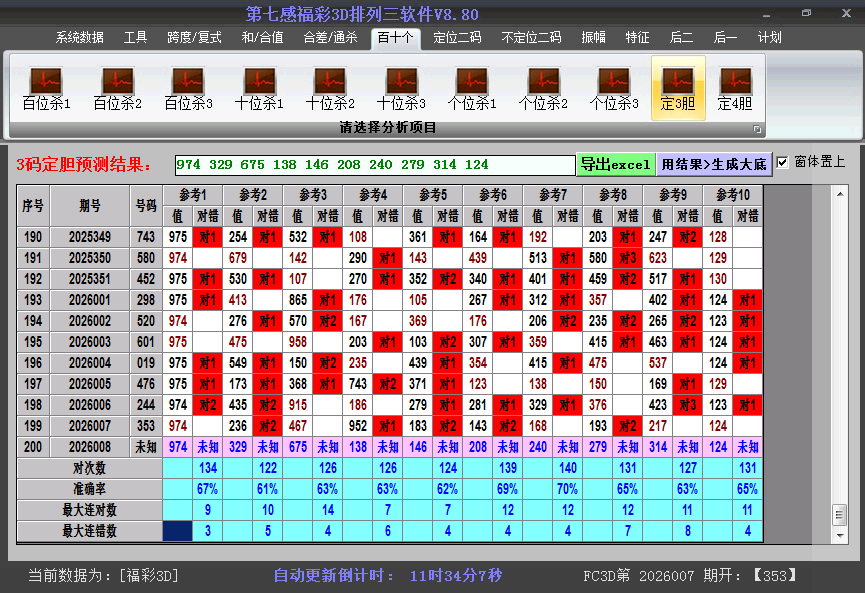Select the 振幅 tab
The height and width of the screenshot is (593, 865).
pyautogui.click(x=594, y=38)
